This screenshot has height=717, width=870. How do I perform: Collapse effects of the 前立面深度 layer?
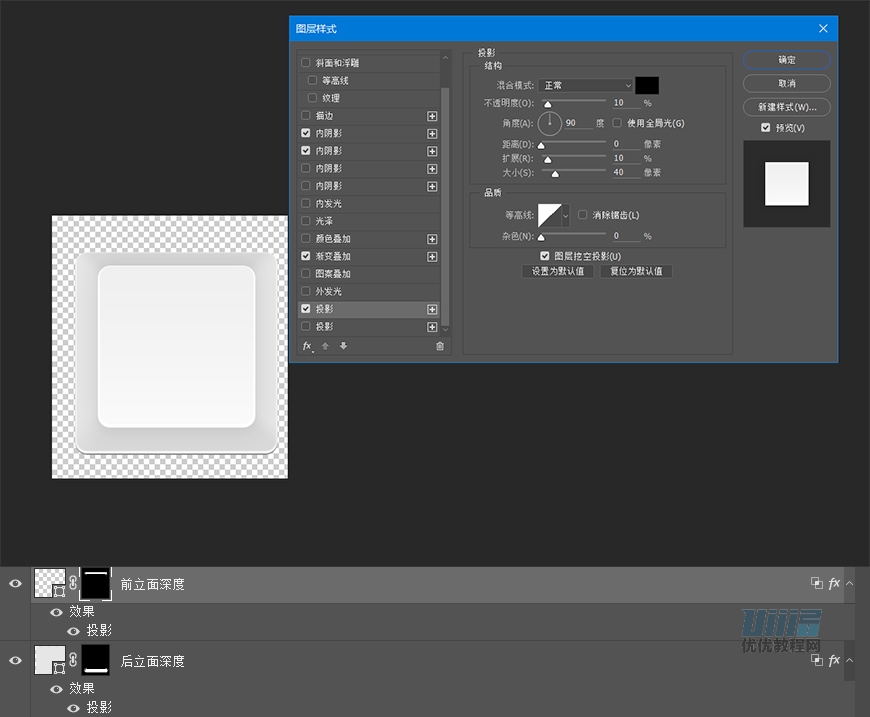[849, 584]
